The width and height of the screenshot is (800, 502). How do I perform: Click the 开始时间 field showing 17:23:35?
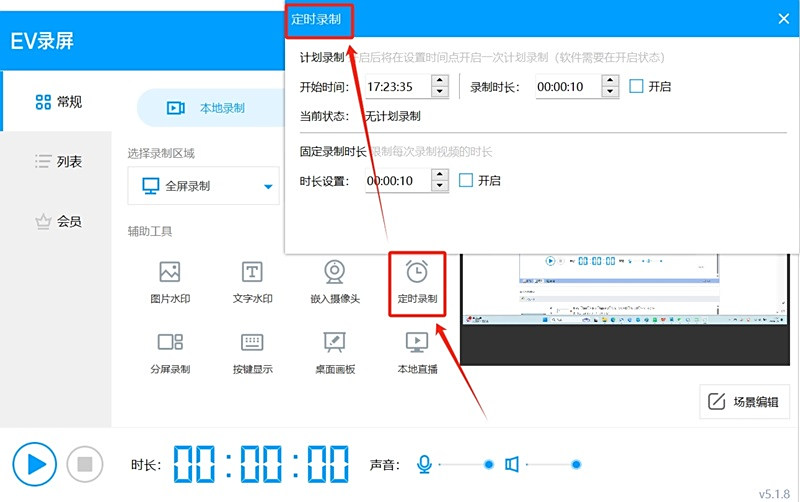398,86
